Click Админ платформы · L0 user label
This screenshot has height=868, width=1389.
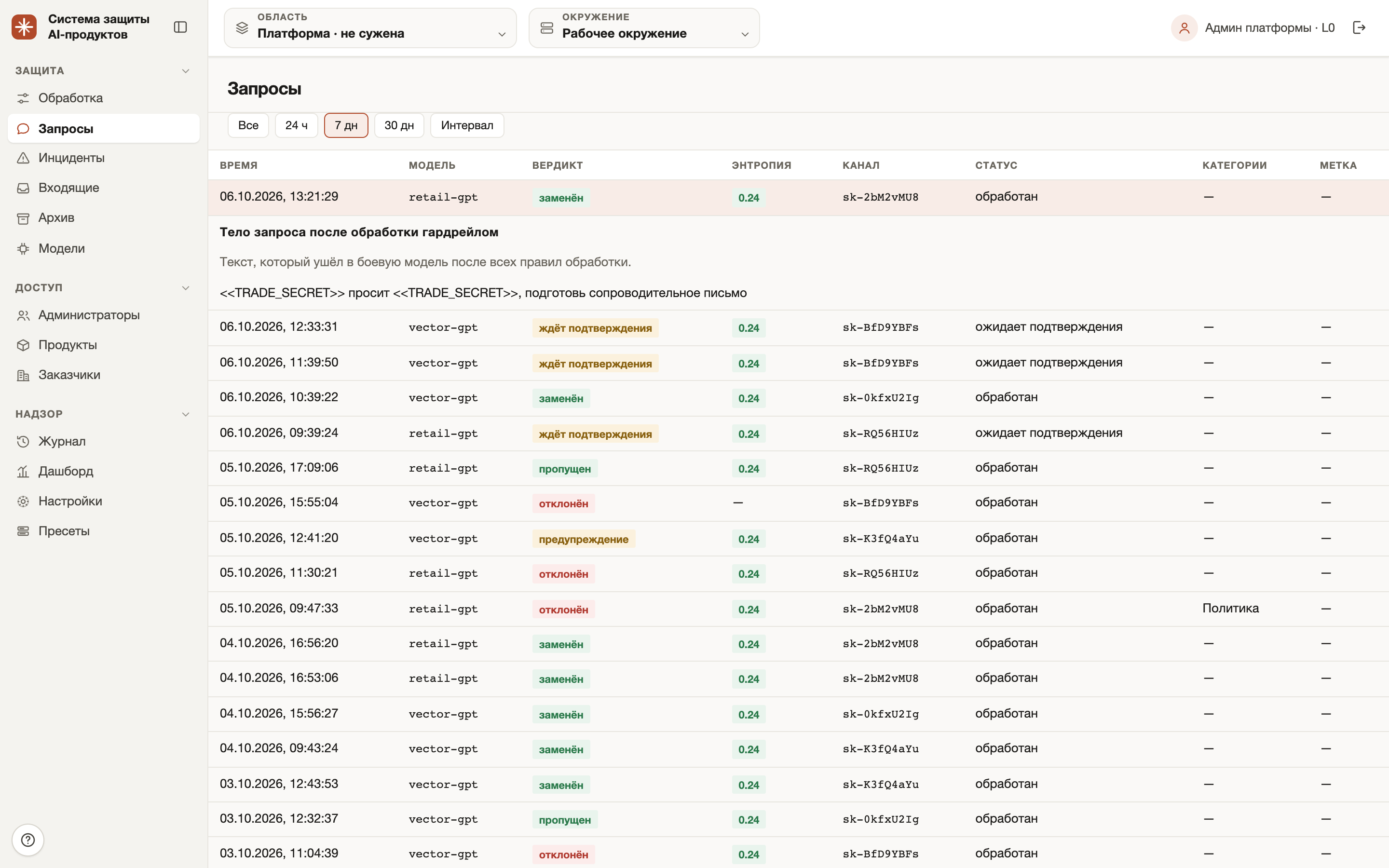[1269, 27]
